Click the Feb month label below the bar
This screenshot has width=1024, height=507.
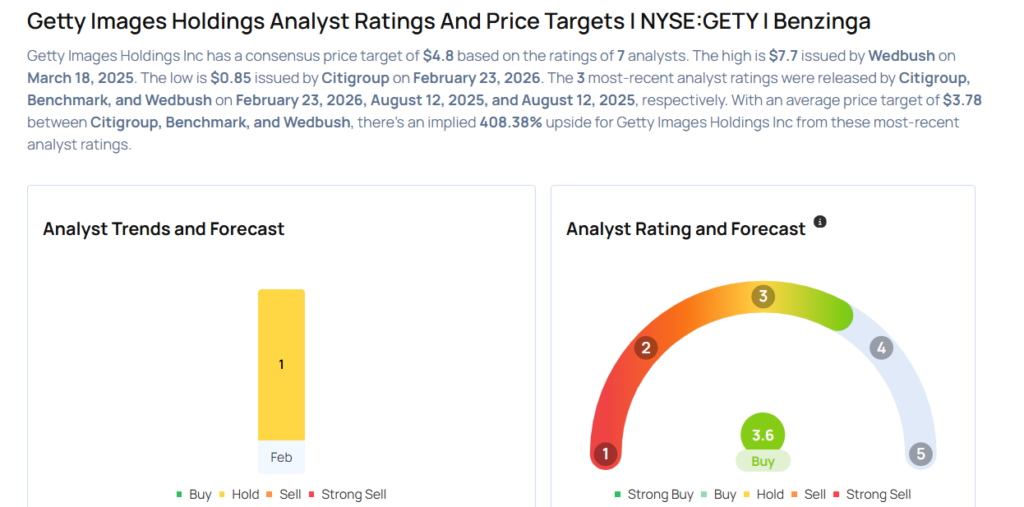pyautogui.click(x=281, y=457)
